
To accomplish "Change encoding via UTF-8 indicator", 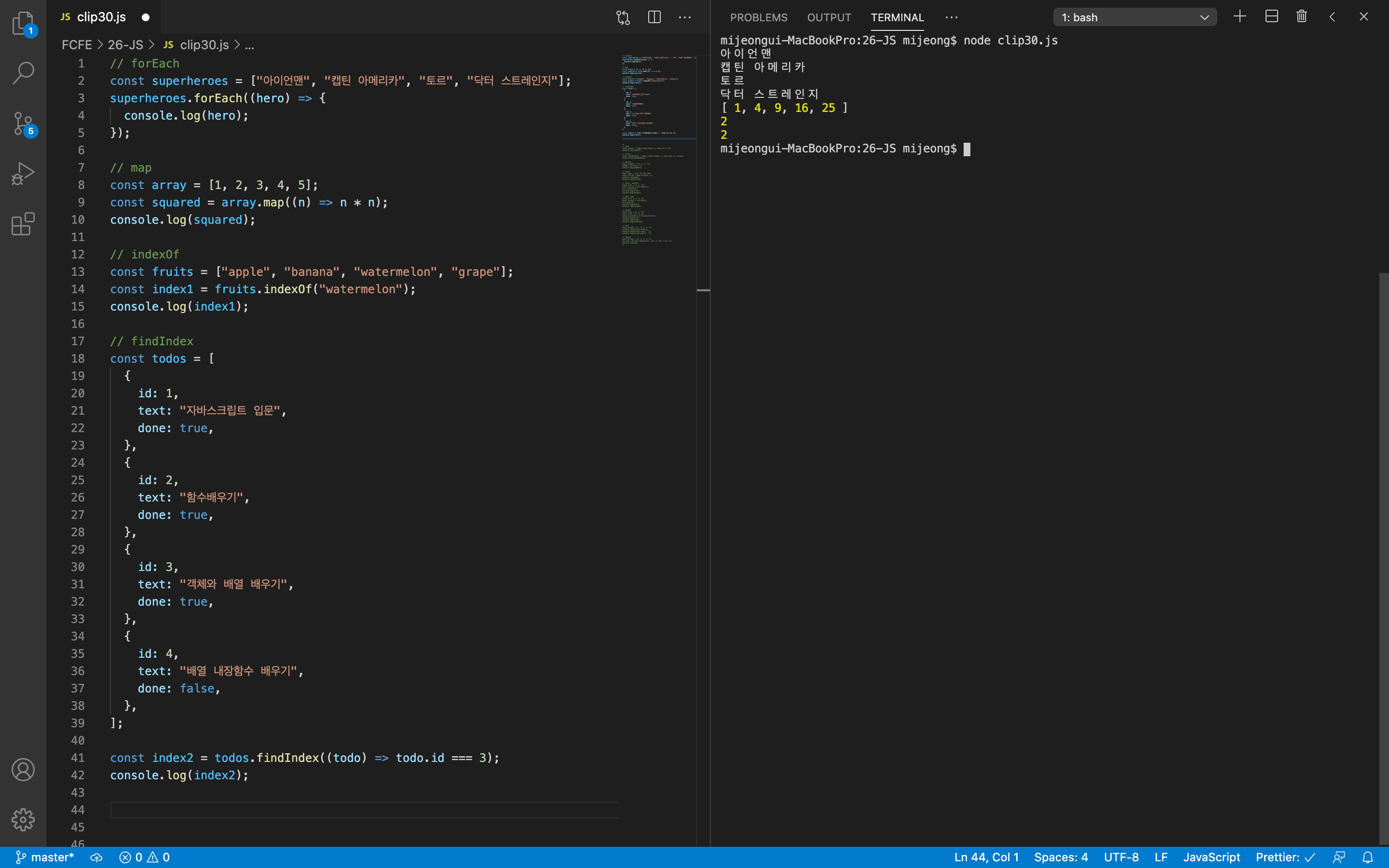I will point(1121,857).
